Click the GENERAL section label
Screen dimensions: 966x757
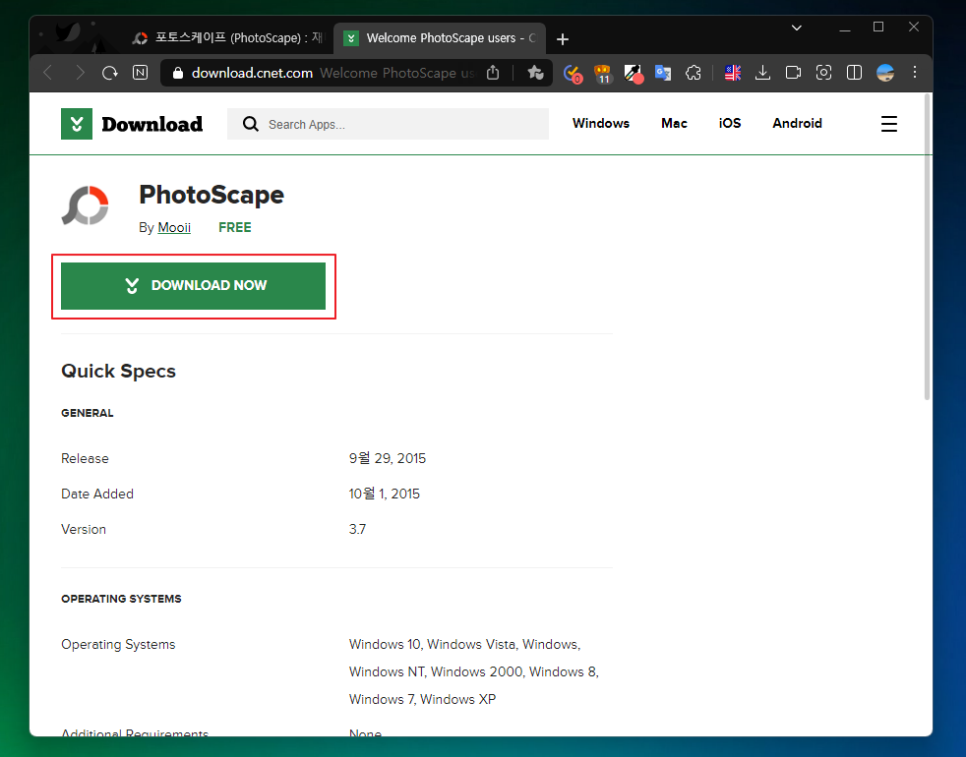pos(87,413)
